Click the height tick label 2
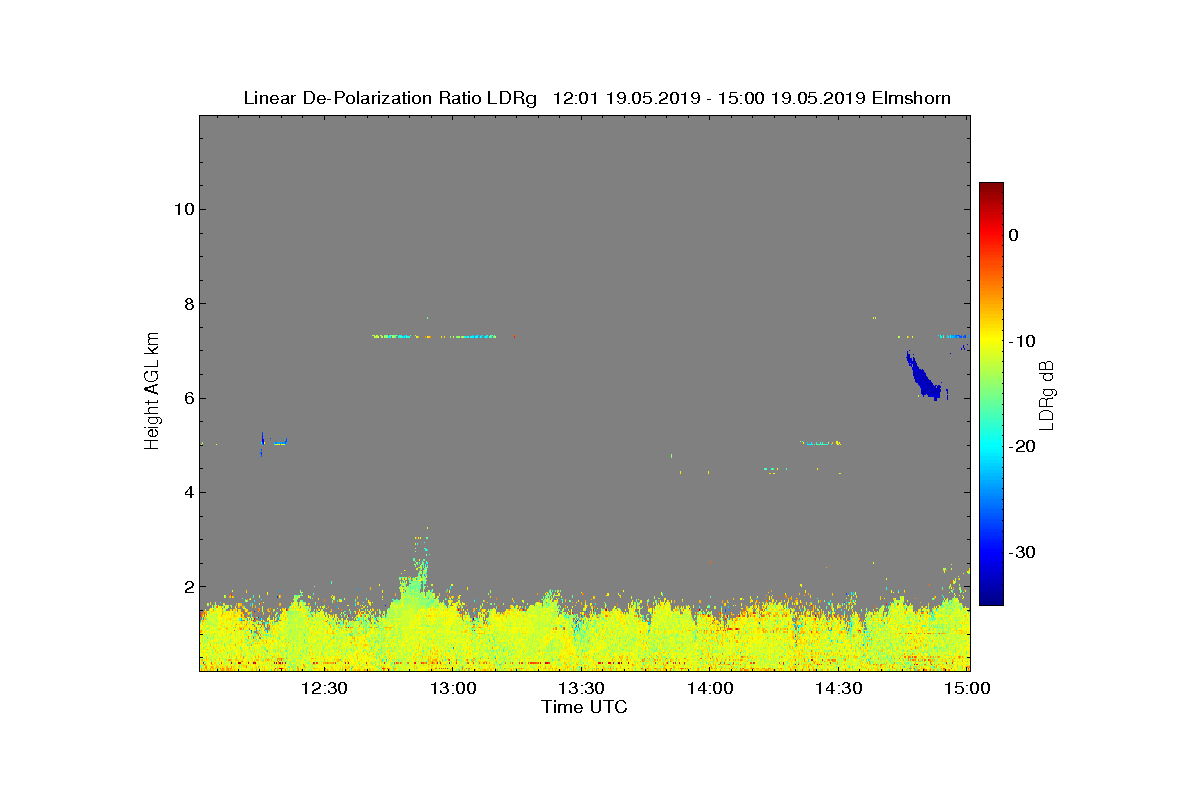 (187, 587)
